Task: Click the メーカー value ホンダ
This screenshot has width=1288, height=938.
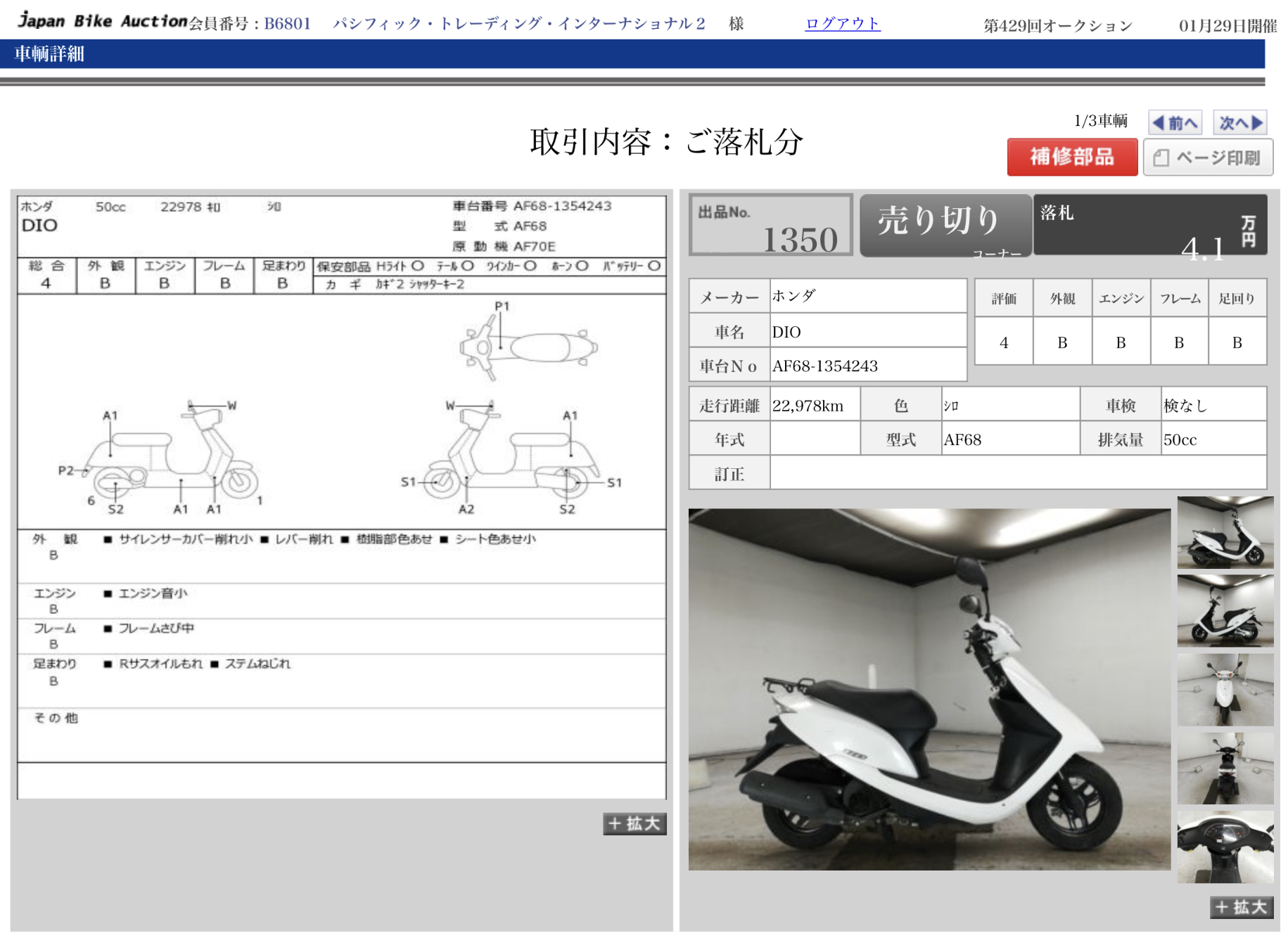Action: (793, 296)
